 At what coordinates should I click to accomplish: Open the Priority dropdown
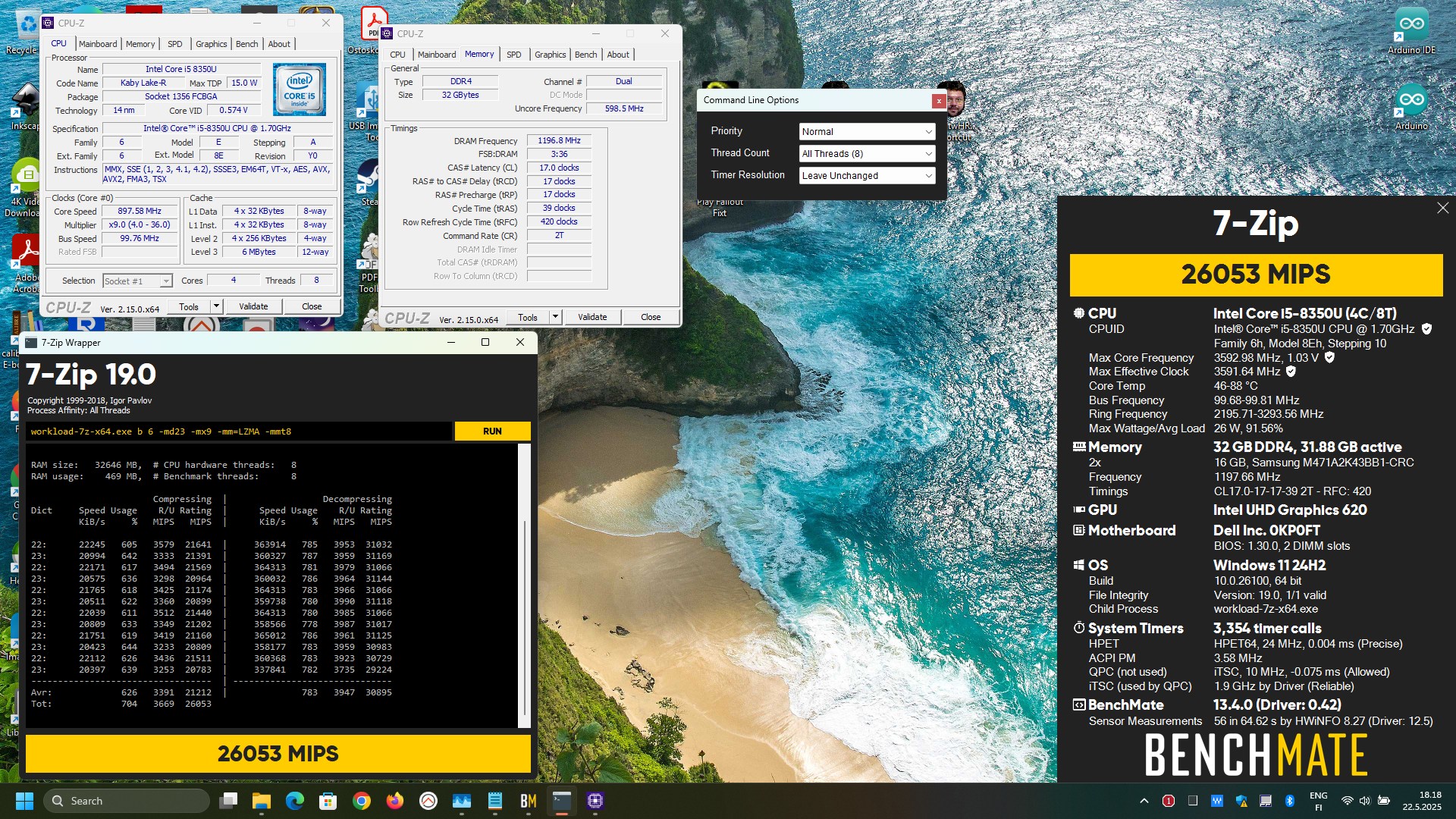867,132
